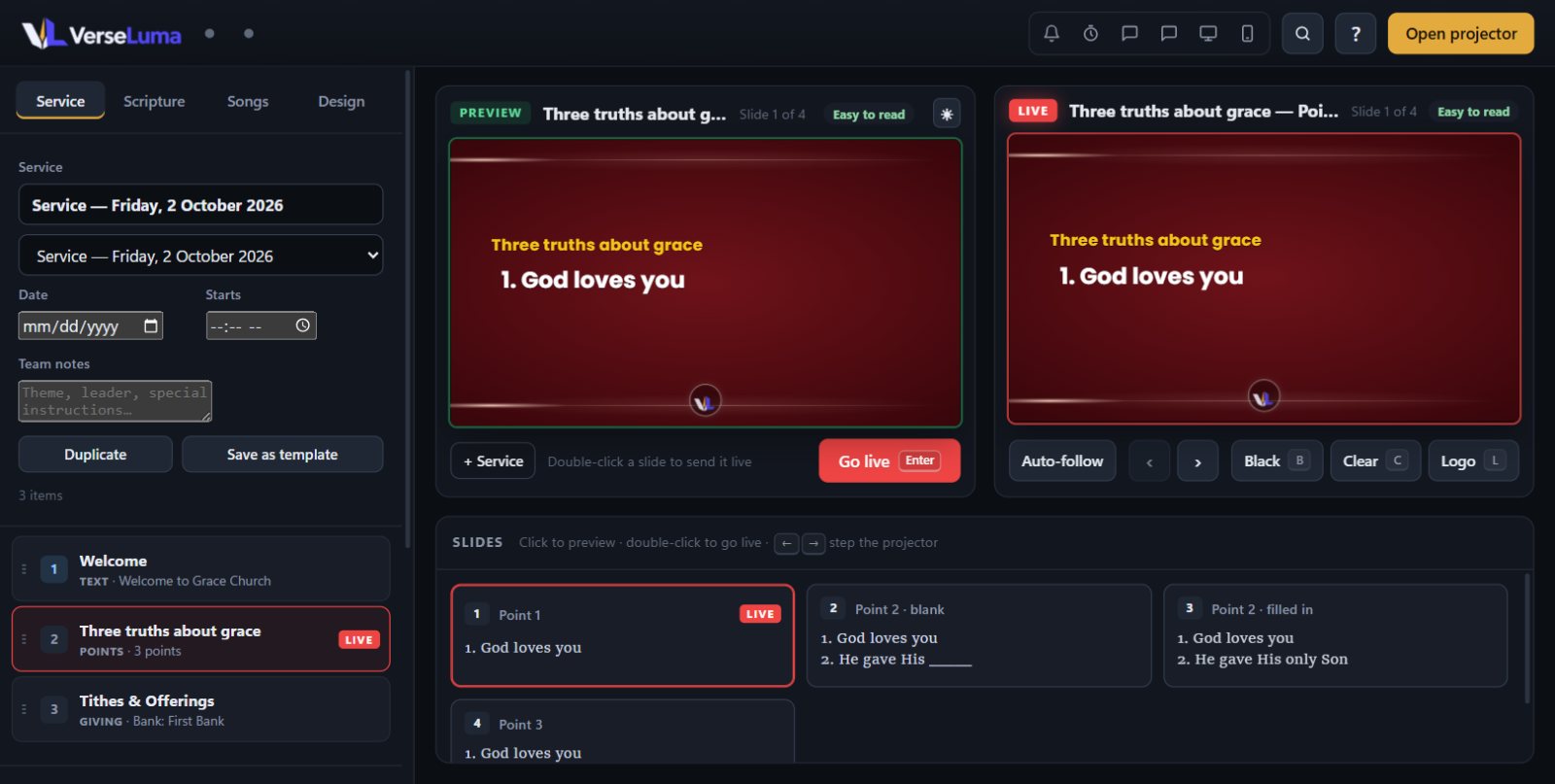Focus the Team notes textarea
This screenshot has width=1555, height=784.
click(x=115, y=401)
